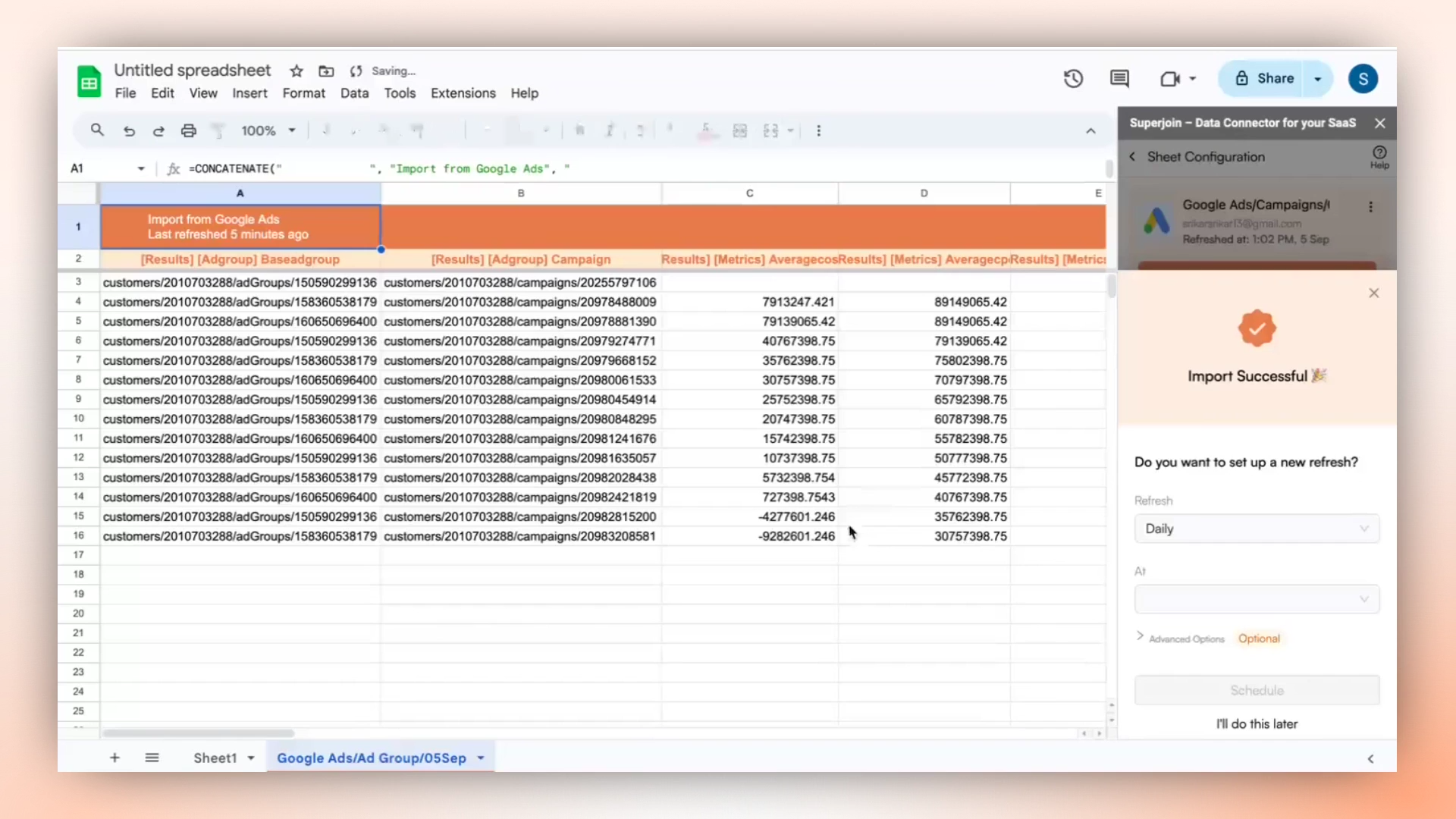This screenshot has height=819, width=1456.
Task: Star the Untitled spreadsheet
Action: 297,71
